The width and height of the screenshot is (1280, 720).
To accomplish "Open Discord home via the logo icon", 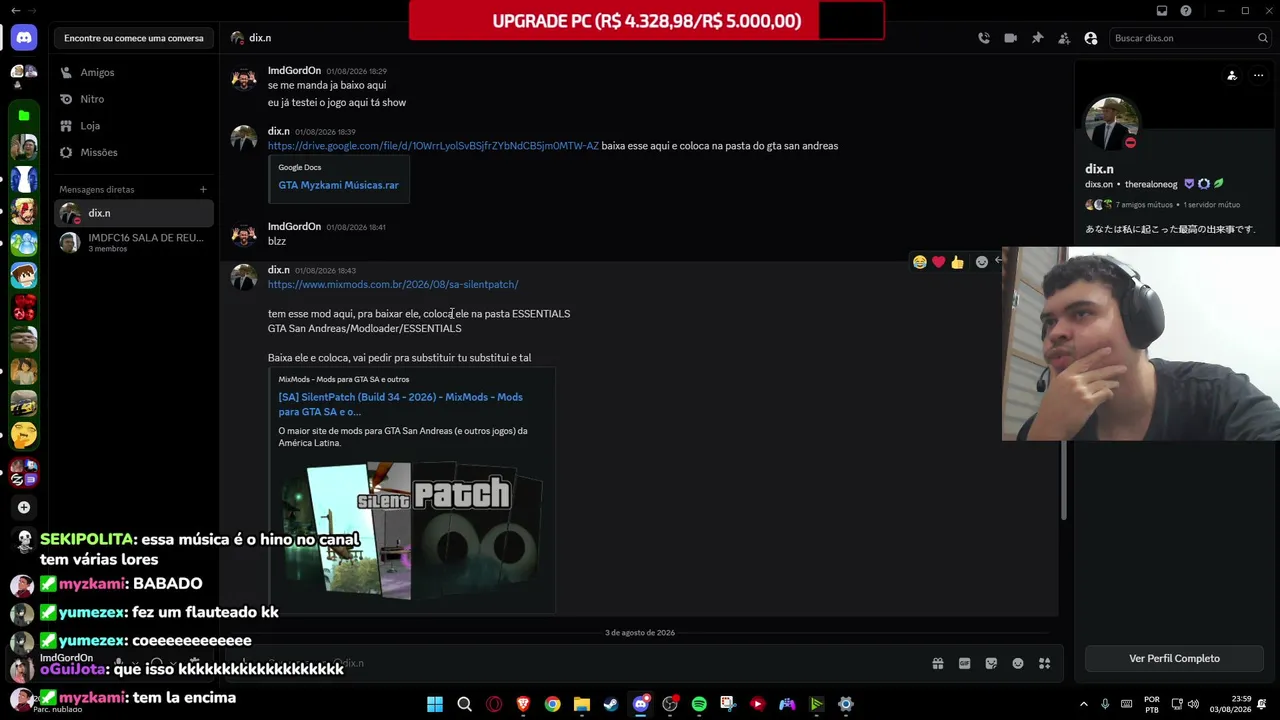I will tap(24, 38).
